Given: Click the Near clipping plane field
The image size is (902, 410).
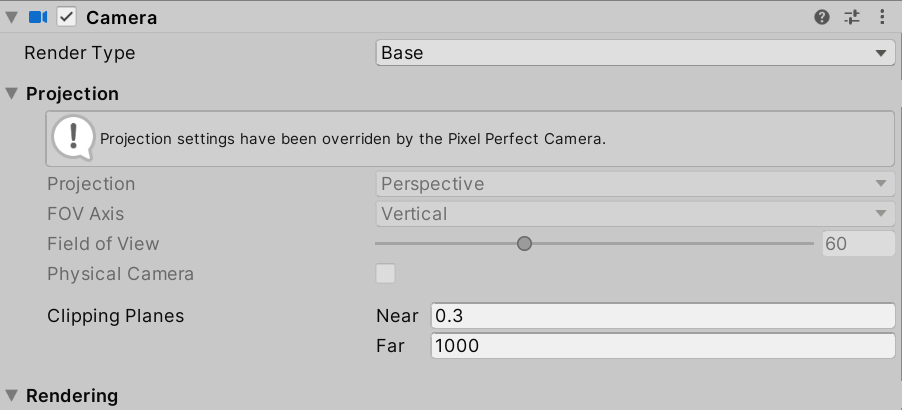Looking at the screenshot, I should point(662,316).
